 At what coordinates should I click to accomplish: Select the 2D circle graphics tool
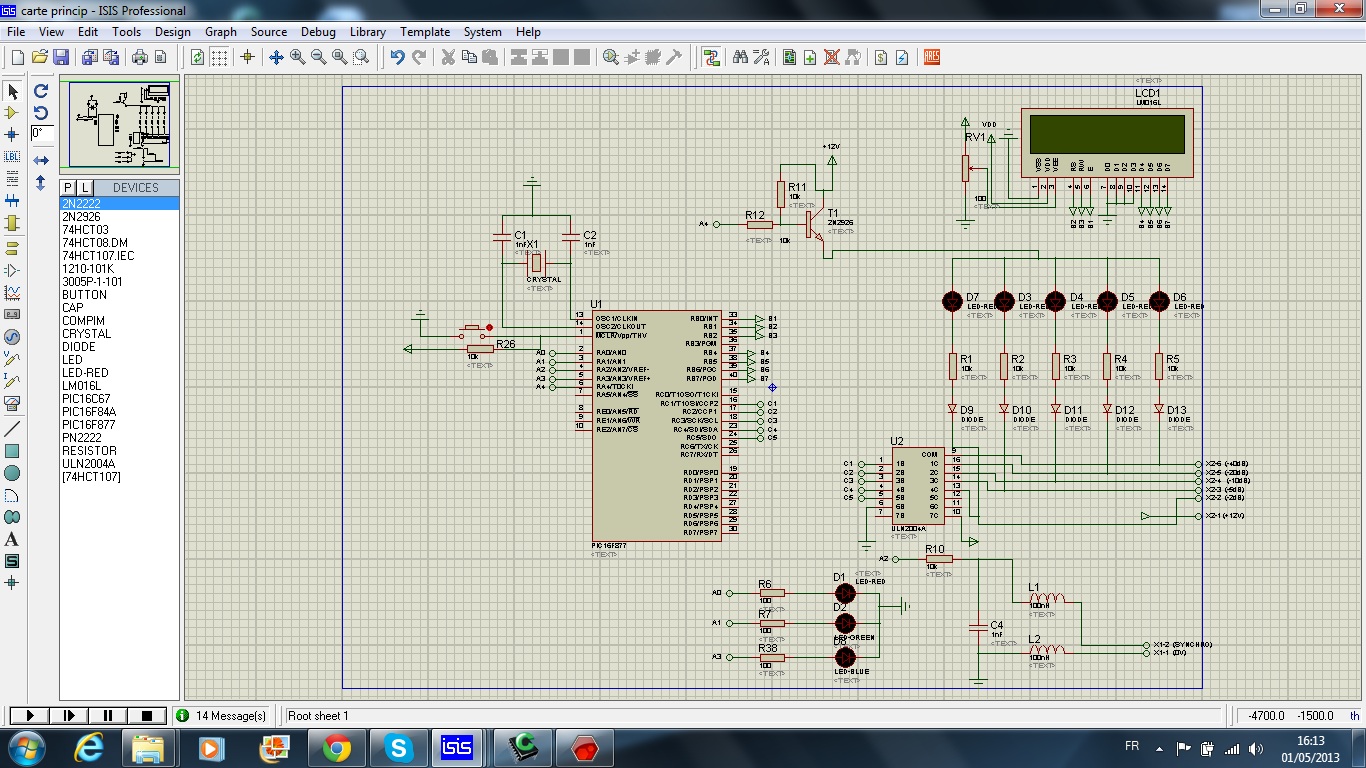[x=13, y=473]
